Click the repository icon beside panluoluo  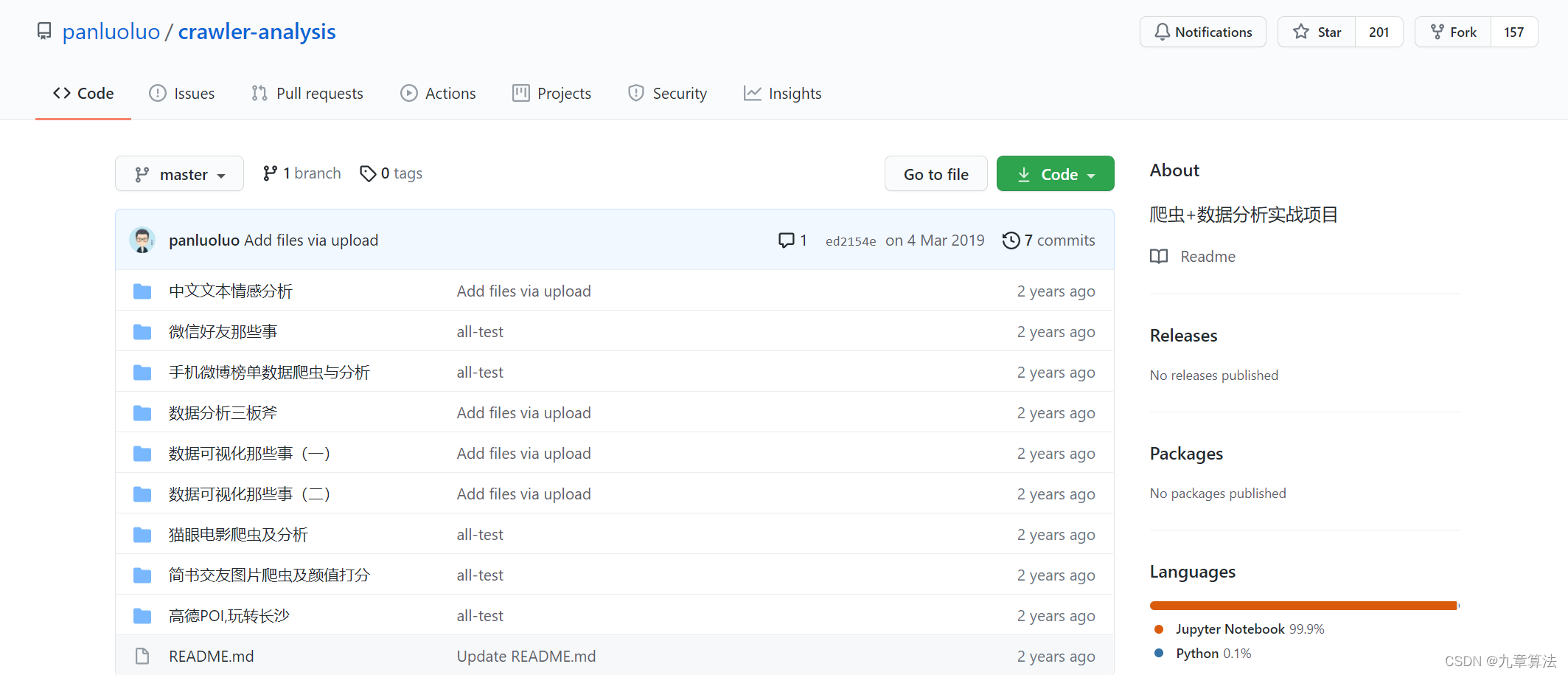coord(44,32)
